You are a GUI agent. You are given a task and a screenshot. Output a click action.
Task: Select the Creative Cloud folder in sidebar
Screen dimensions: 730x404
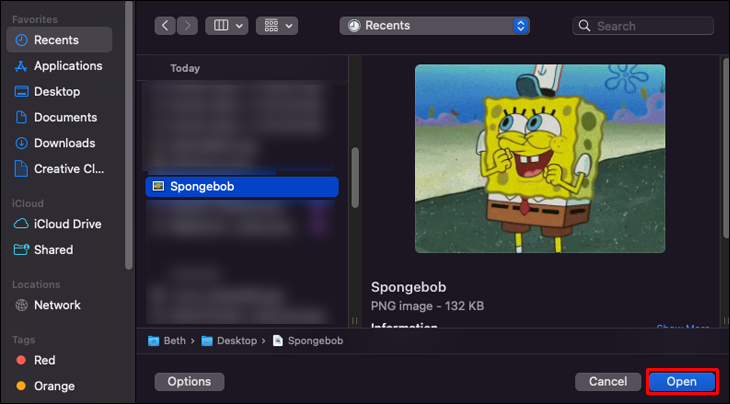69,169
